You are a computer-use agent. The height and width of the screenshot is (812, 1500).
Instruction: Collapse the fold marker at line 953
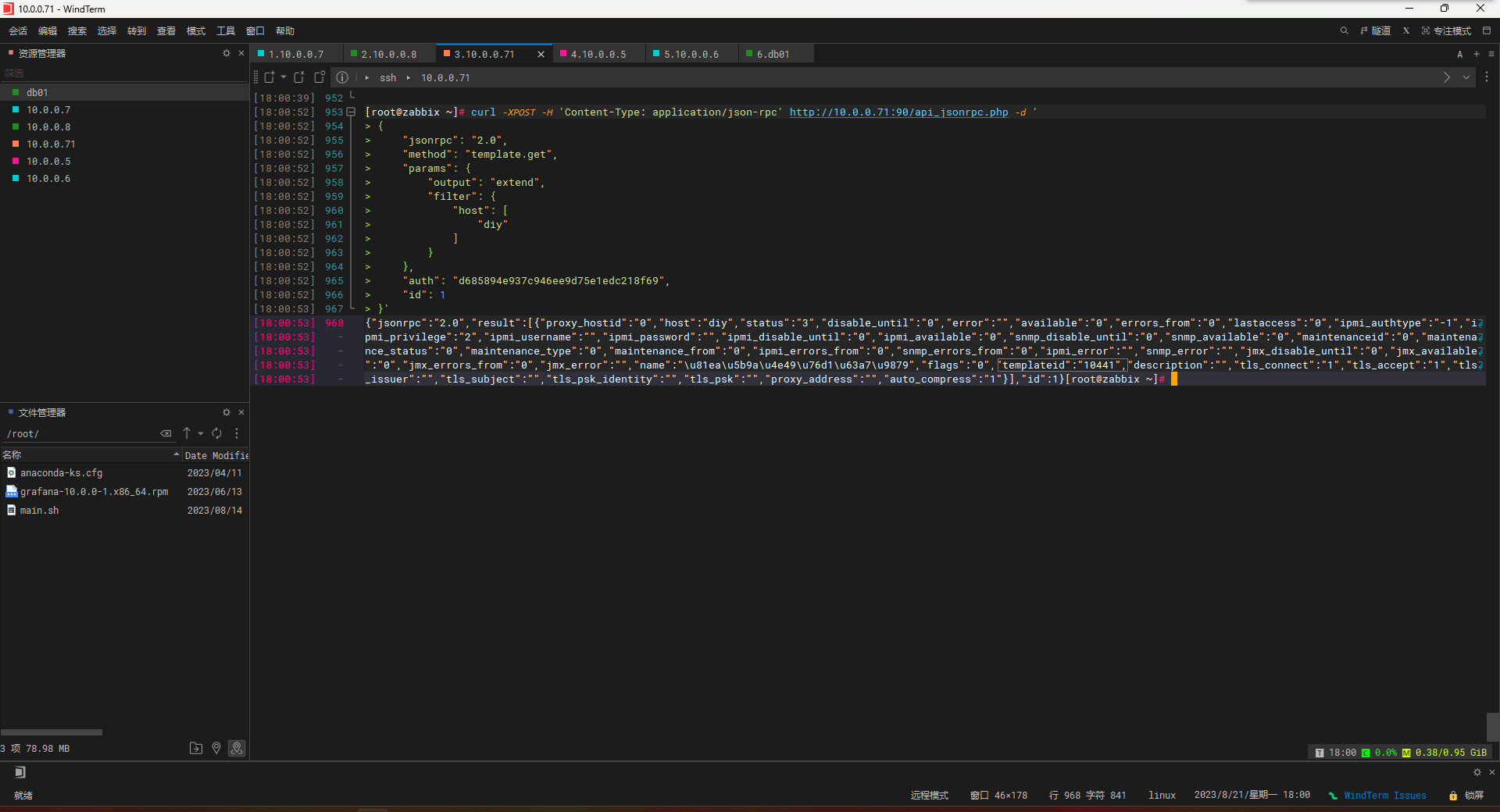pyautogui.click(x=352, y=112)
